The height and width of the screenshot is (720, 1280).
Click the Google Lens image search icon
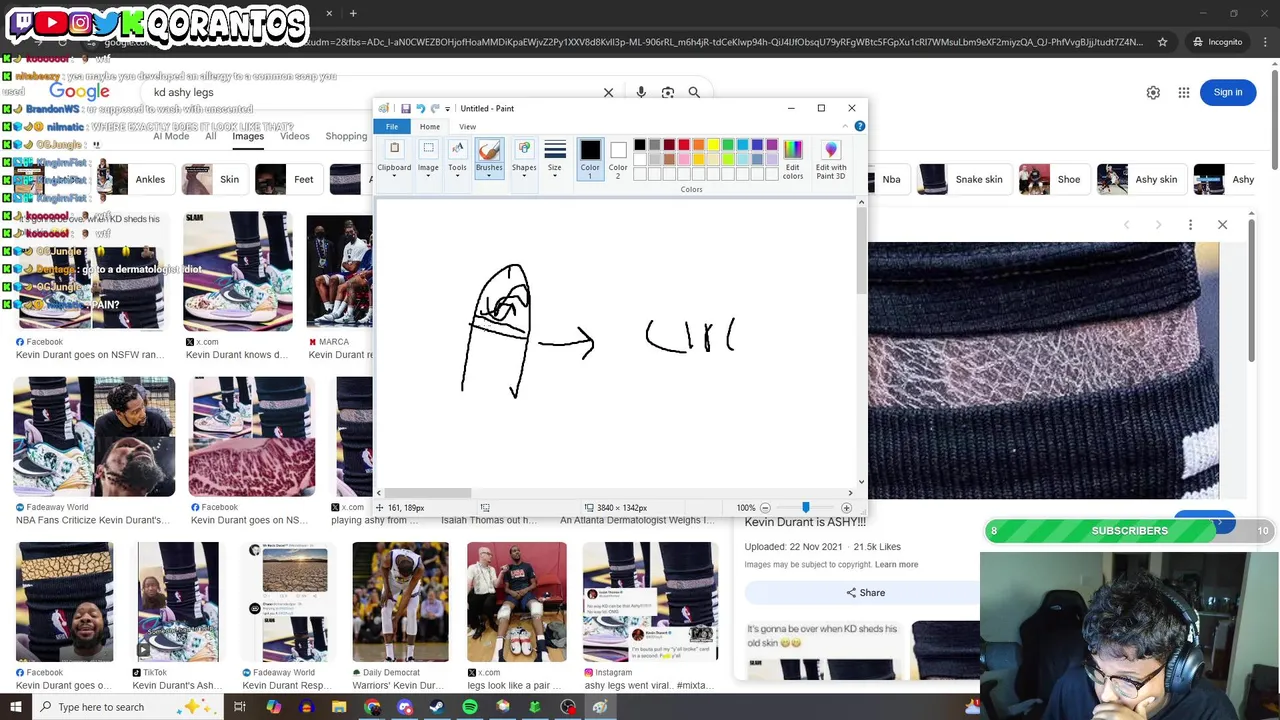coord(668,92)
